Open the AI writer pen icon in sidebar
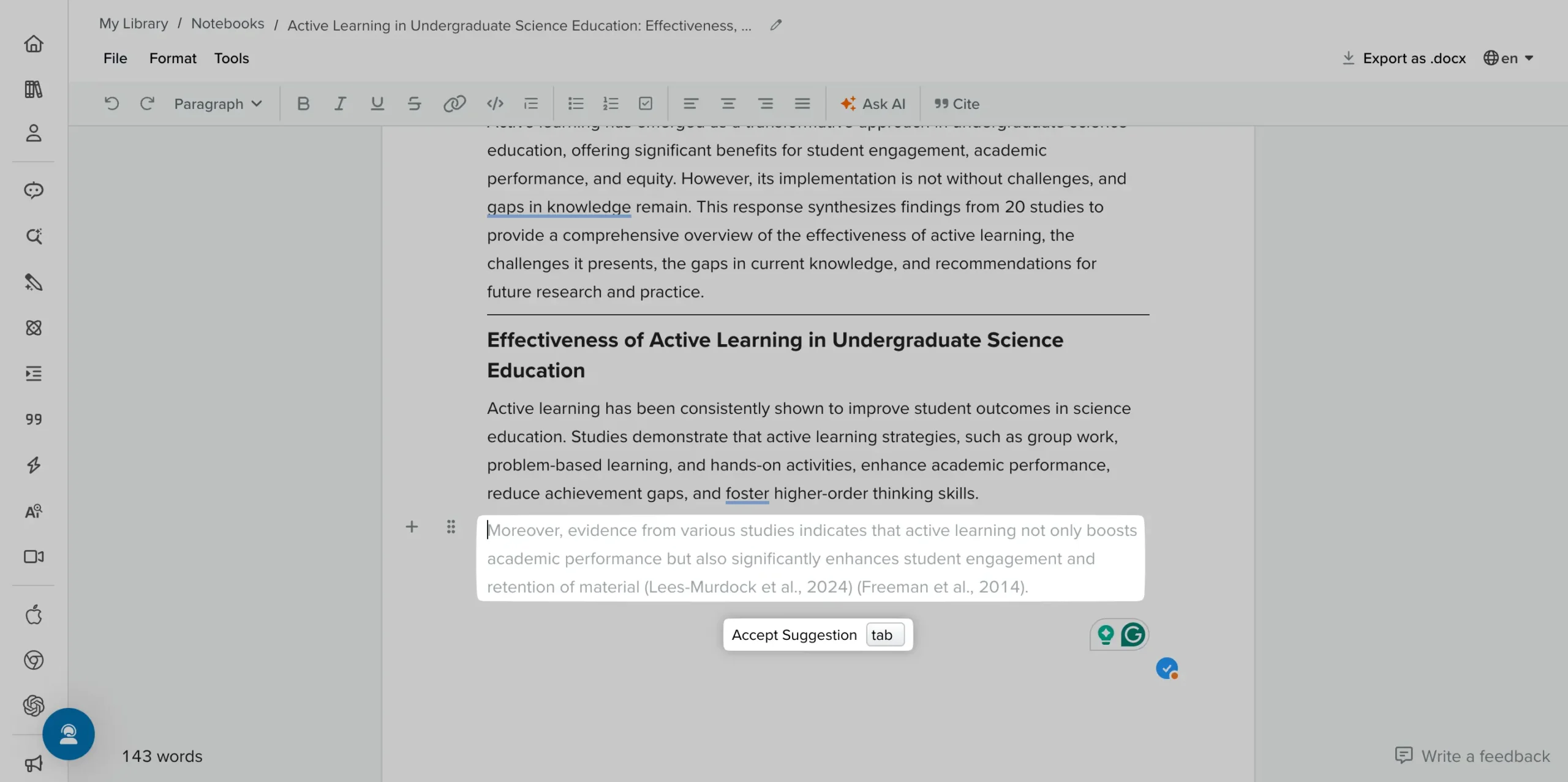This screenshot has height=782, width=1568. [x=34, y=282]
